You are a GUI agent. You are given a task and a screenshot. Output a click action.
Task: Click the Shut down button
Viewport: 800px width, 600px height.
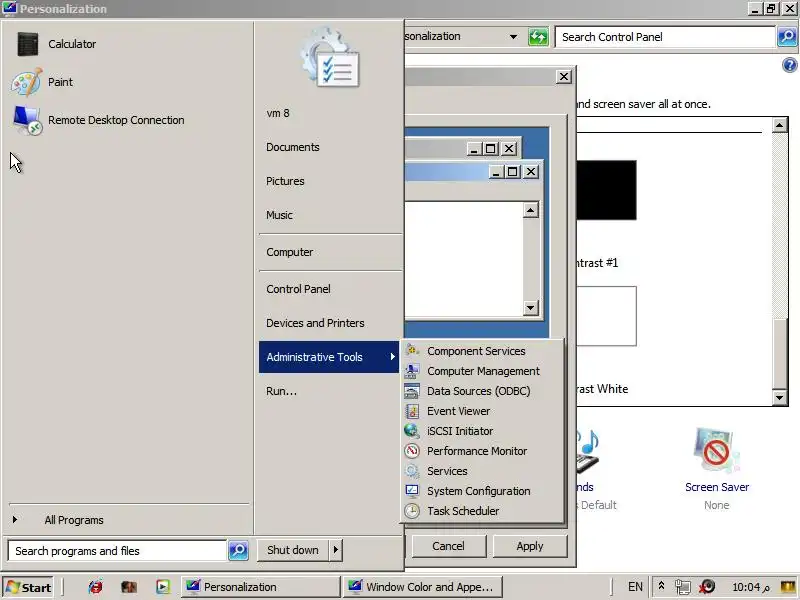click(x=293, y=550)
